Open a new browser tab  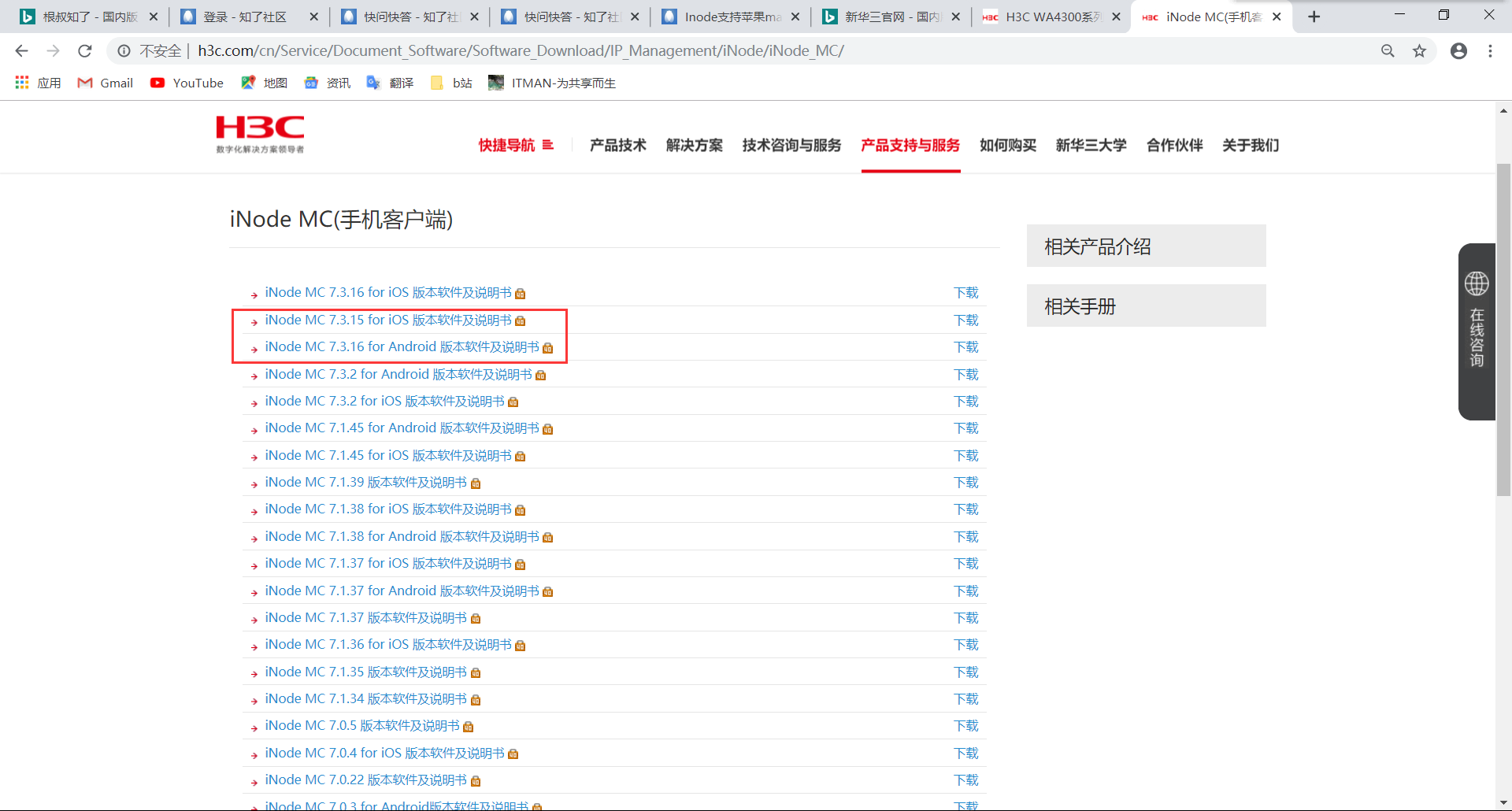[x=1314, y=17]
